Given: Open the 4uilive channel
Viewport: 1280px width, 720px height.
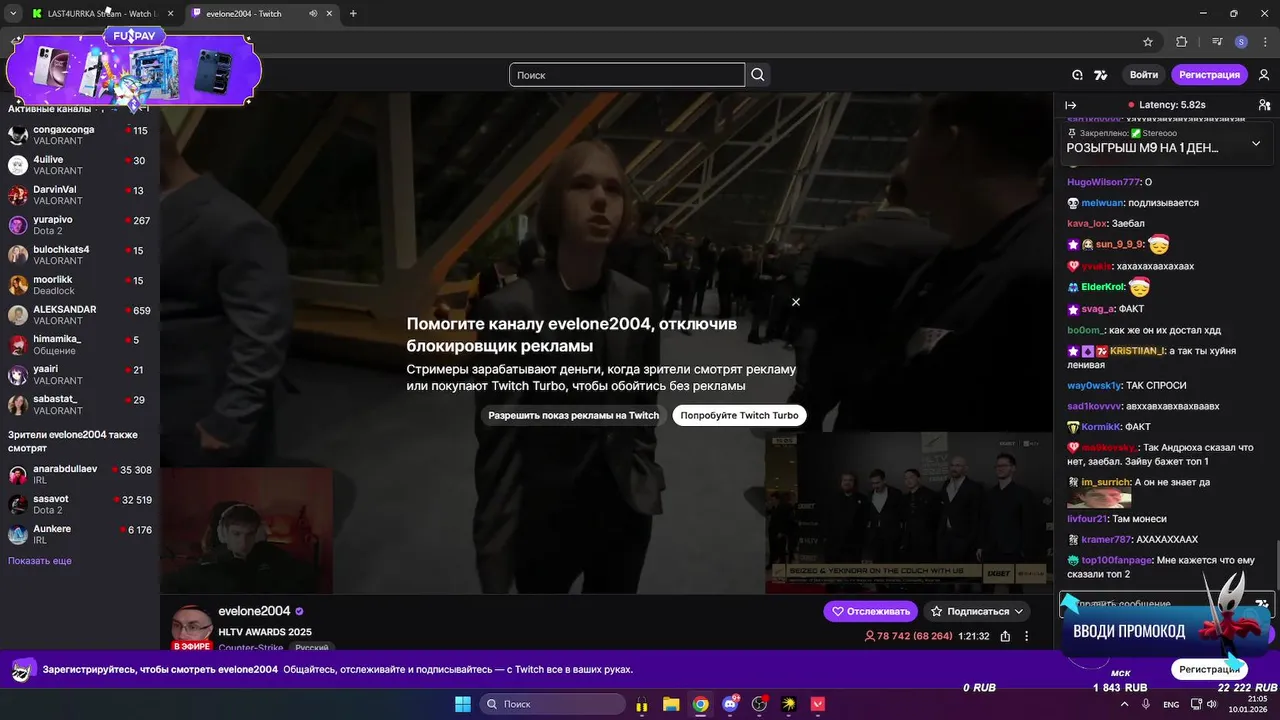Looking at the screenshot, I should tap(80, 165).
